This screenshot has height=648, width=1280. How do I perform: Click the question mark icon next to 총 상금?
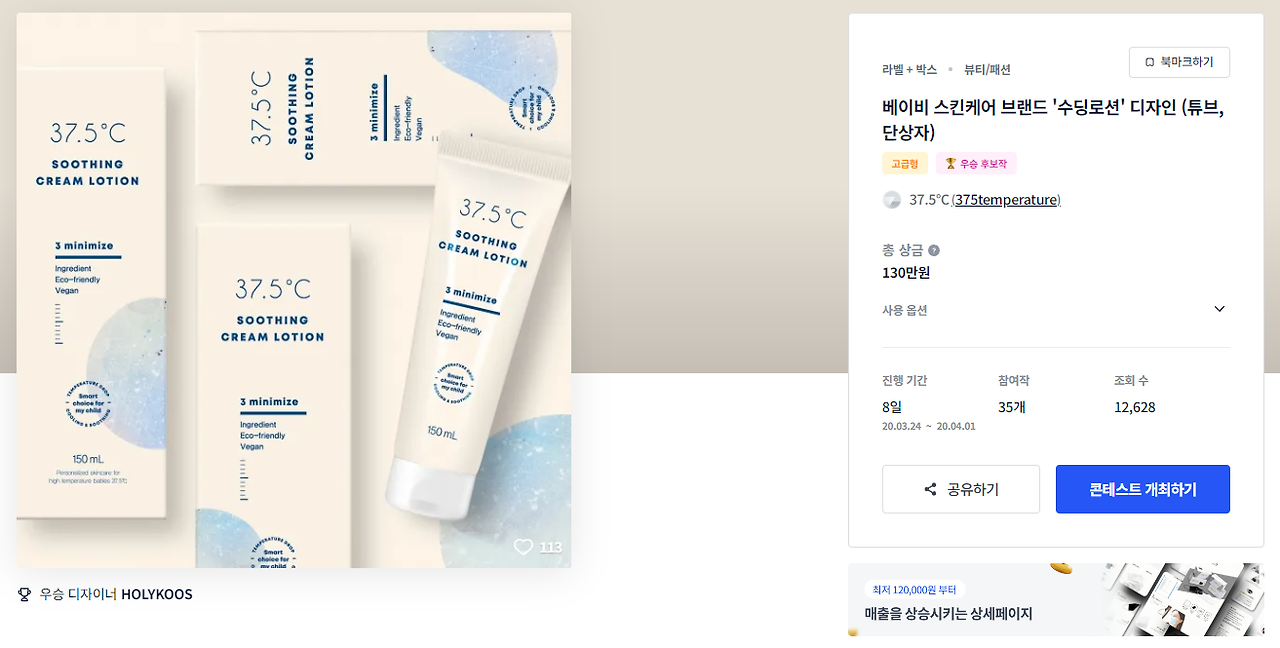(934, 250)
